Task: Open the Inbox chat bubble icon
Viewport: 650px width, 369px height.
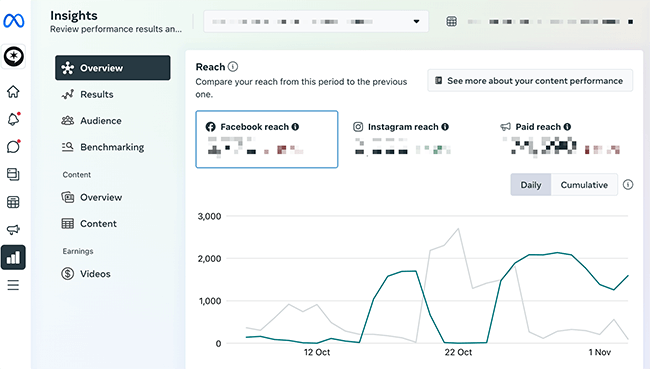Action: point(13,147)
